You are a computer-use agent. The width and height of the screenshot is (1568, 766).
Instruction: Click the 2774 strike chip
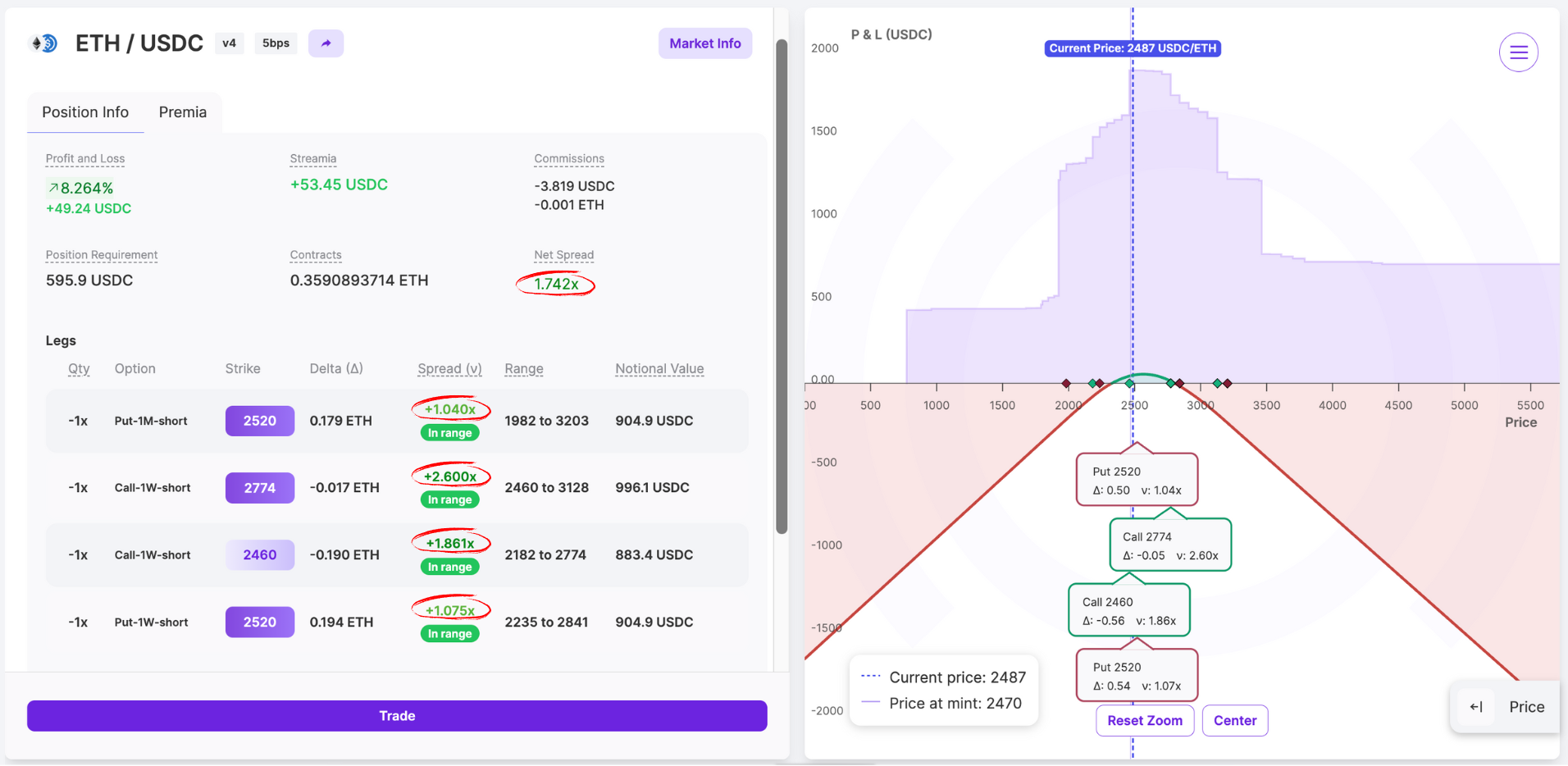260,488
